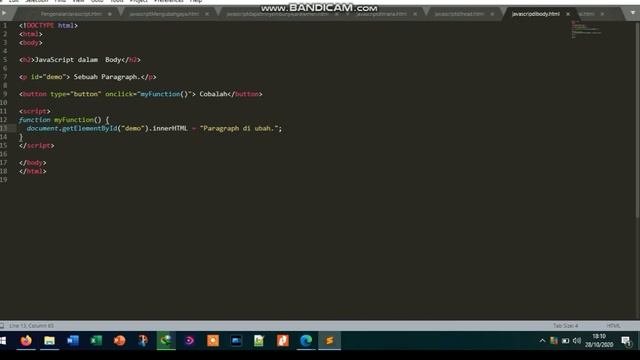The image size is (640, 360).
Task: Launch Microsoft Excel from the taskbar
Action: [96, 340]
